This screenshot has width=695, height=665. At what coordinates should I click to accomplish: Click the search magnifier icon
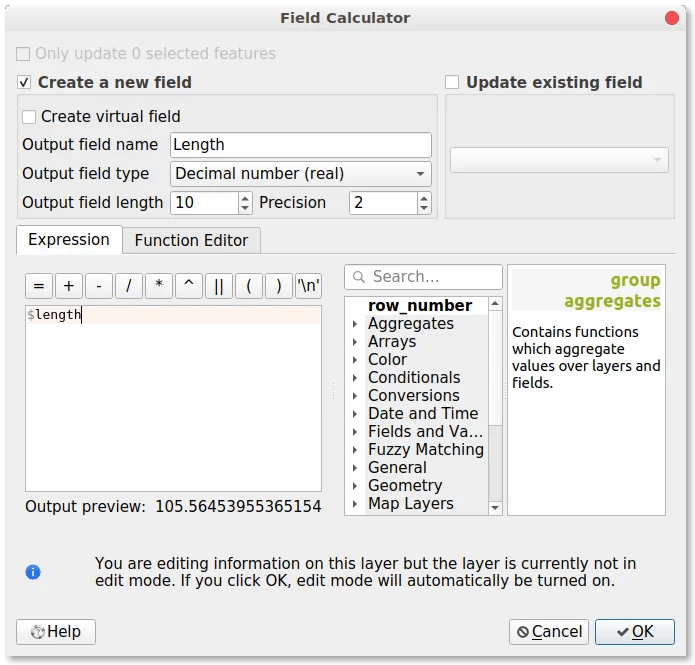coord(359,277)
